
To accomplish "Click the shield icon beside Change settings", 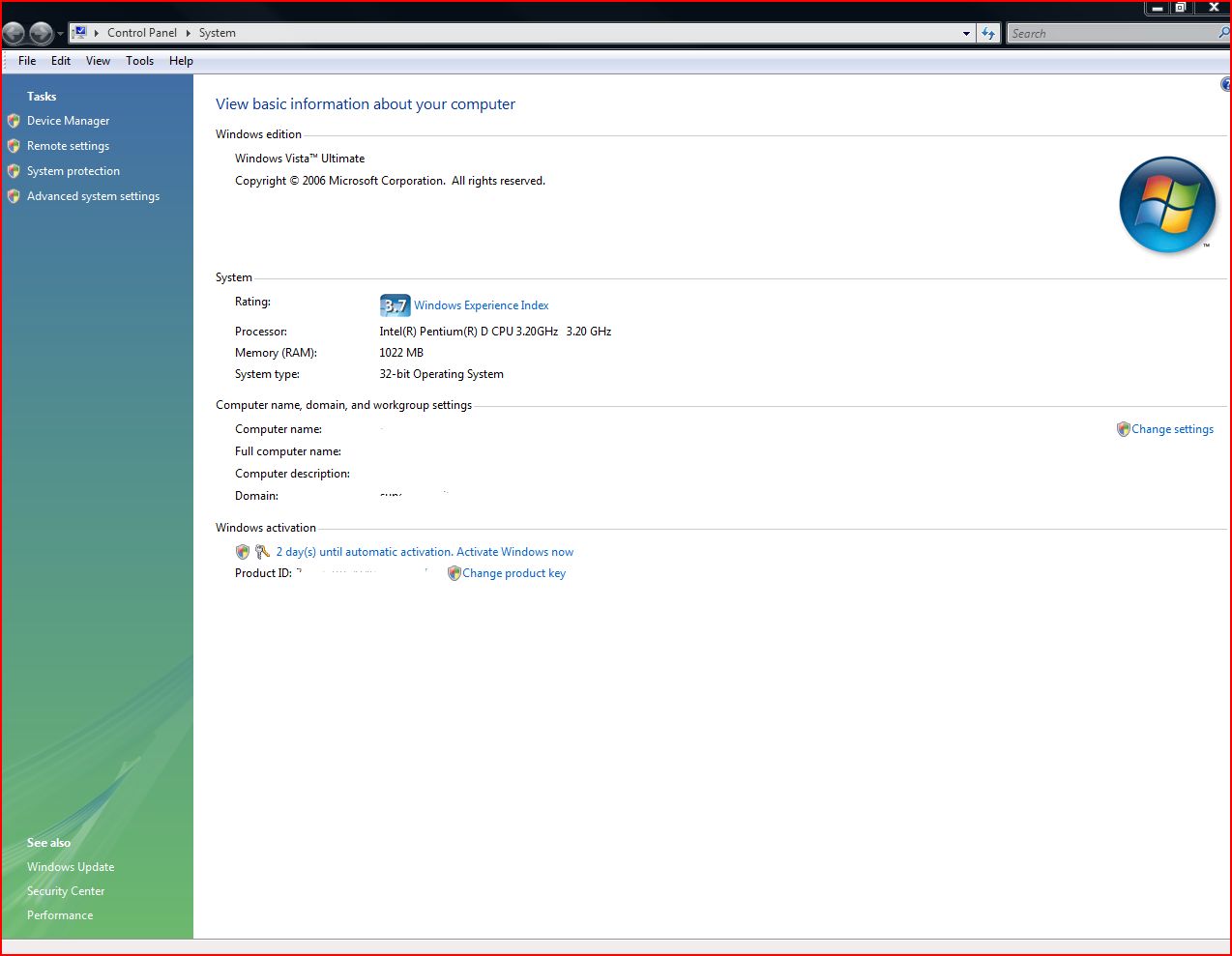I will 1123,429.
